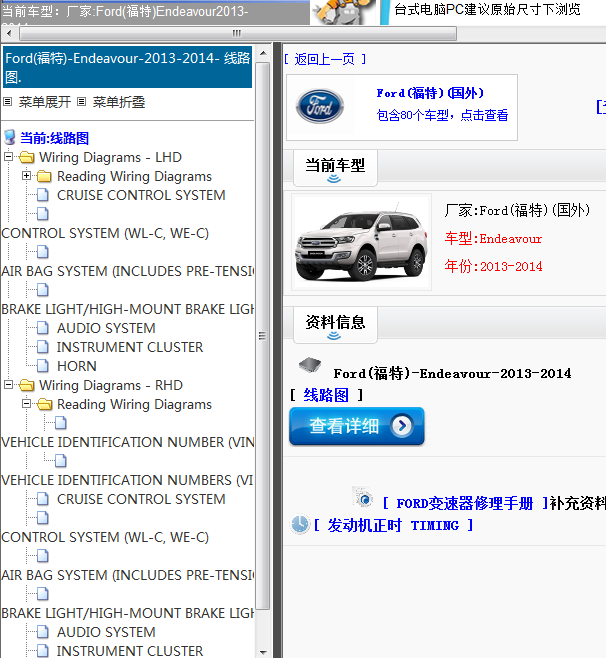Click the 菜单折叠 collapse-all icon

(81, 102)
